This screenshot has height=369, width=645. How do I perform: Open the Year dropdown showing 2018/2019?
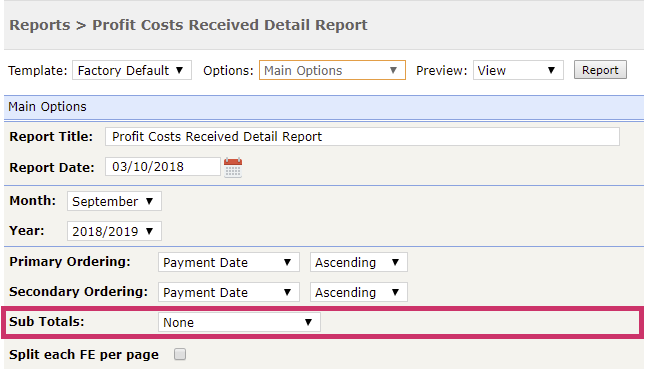click(x=114, y=231)
